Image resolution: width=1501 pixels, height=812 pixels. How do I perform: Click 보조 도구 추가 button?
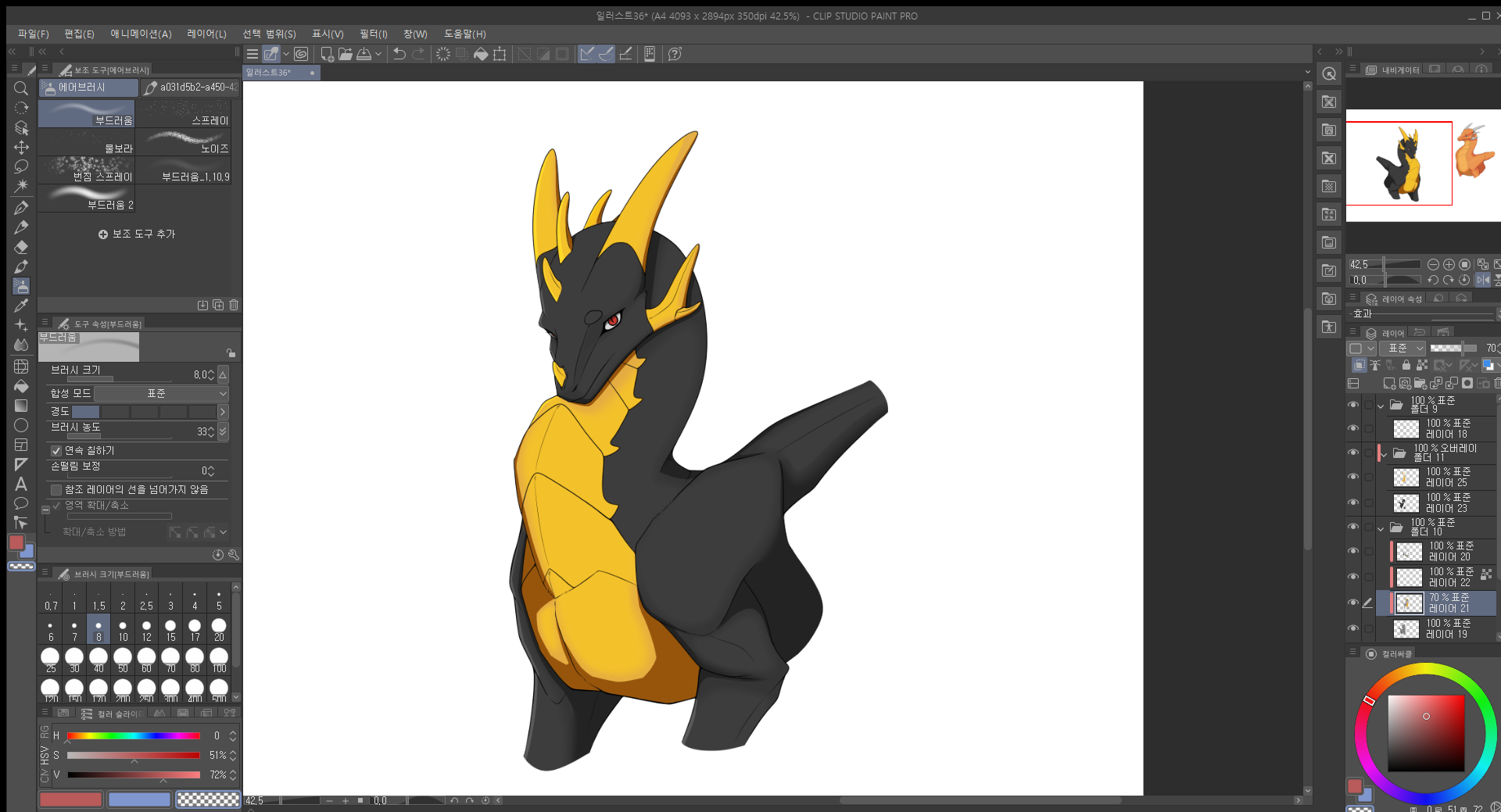[x=137, y=234]
